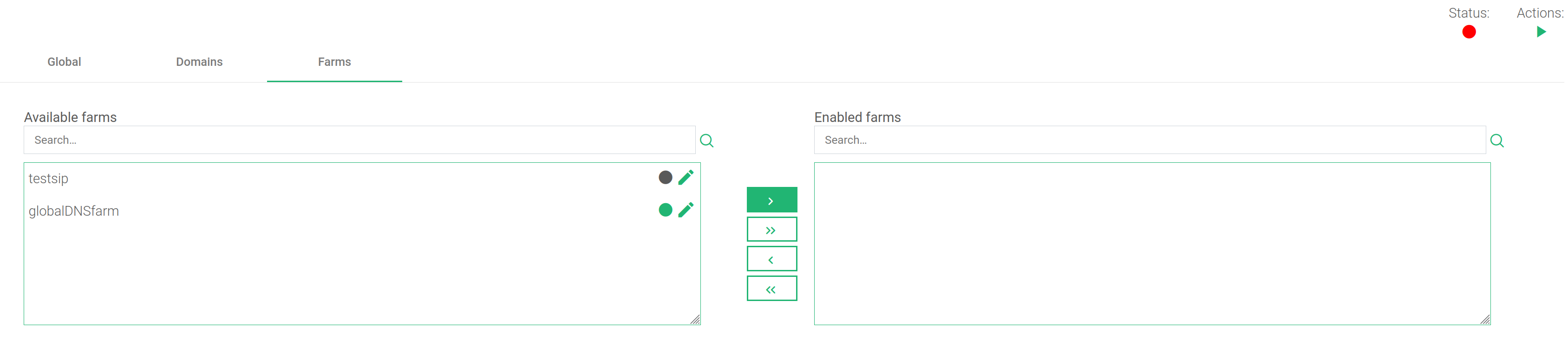Click the gray status dot beside testsip
The width and height of the screenshot is (1568, 346).
point(665,177)
